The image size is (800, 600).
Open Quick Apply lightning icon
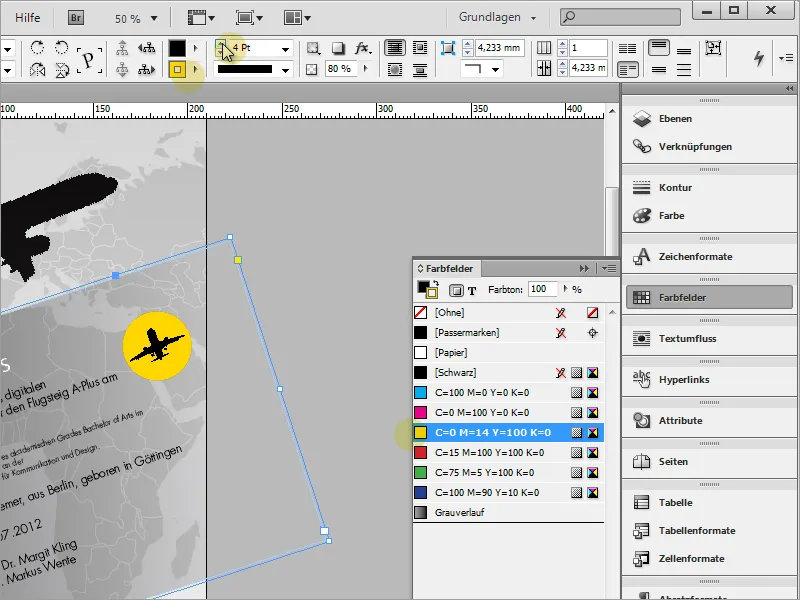point(759,58)
